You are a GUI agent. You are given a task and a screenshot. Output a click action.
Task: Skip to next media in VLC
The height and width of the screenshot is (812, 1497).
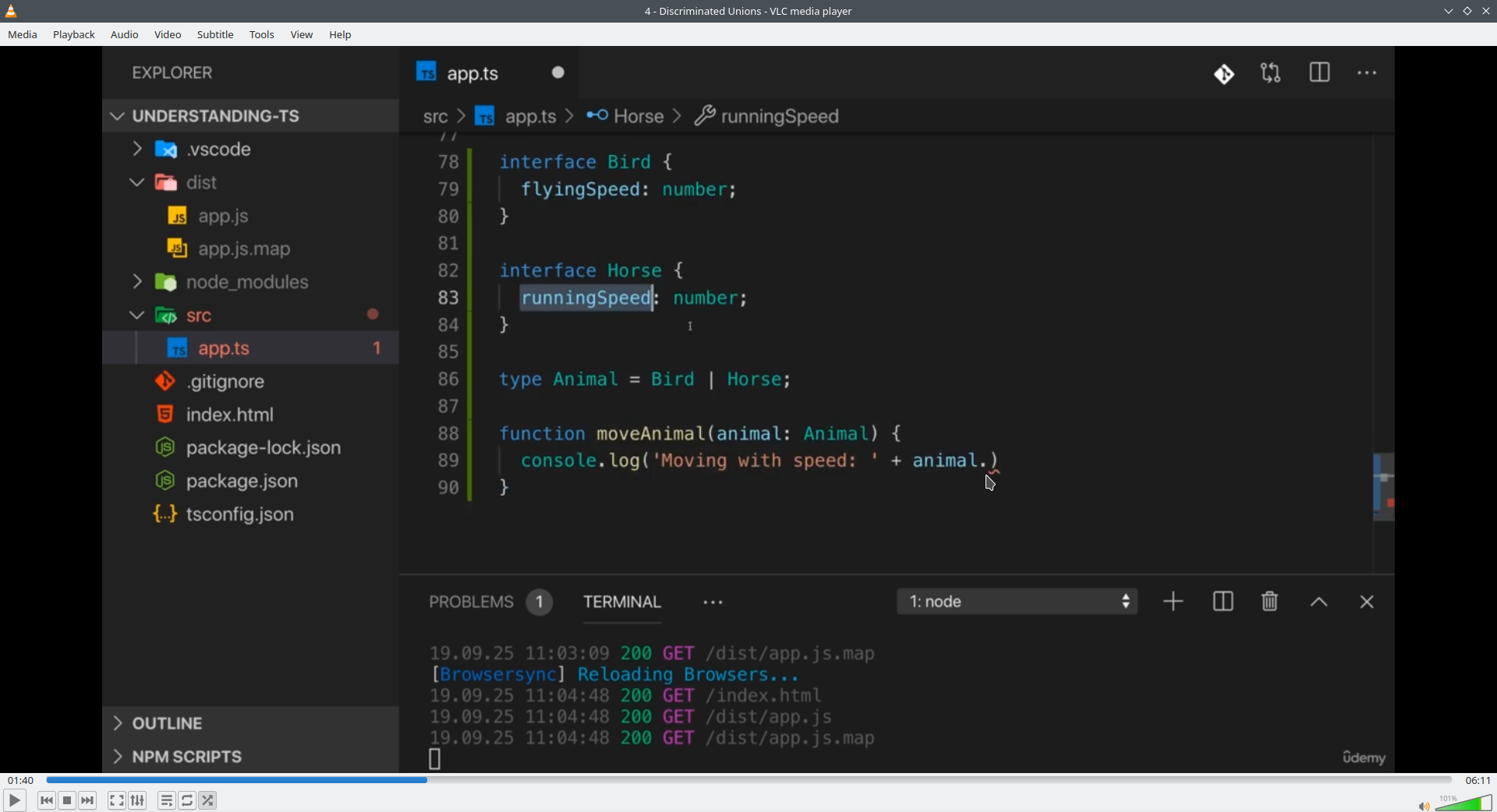88,800
